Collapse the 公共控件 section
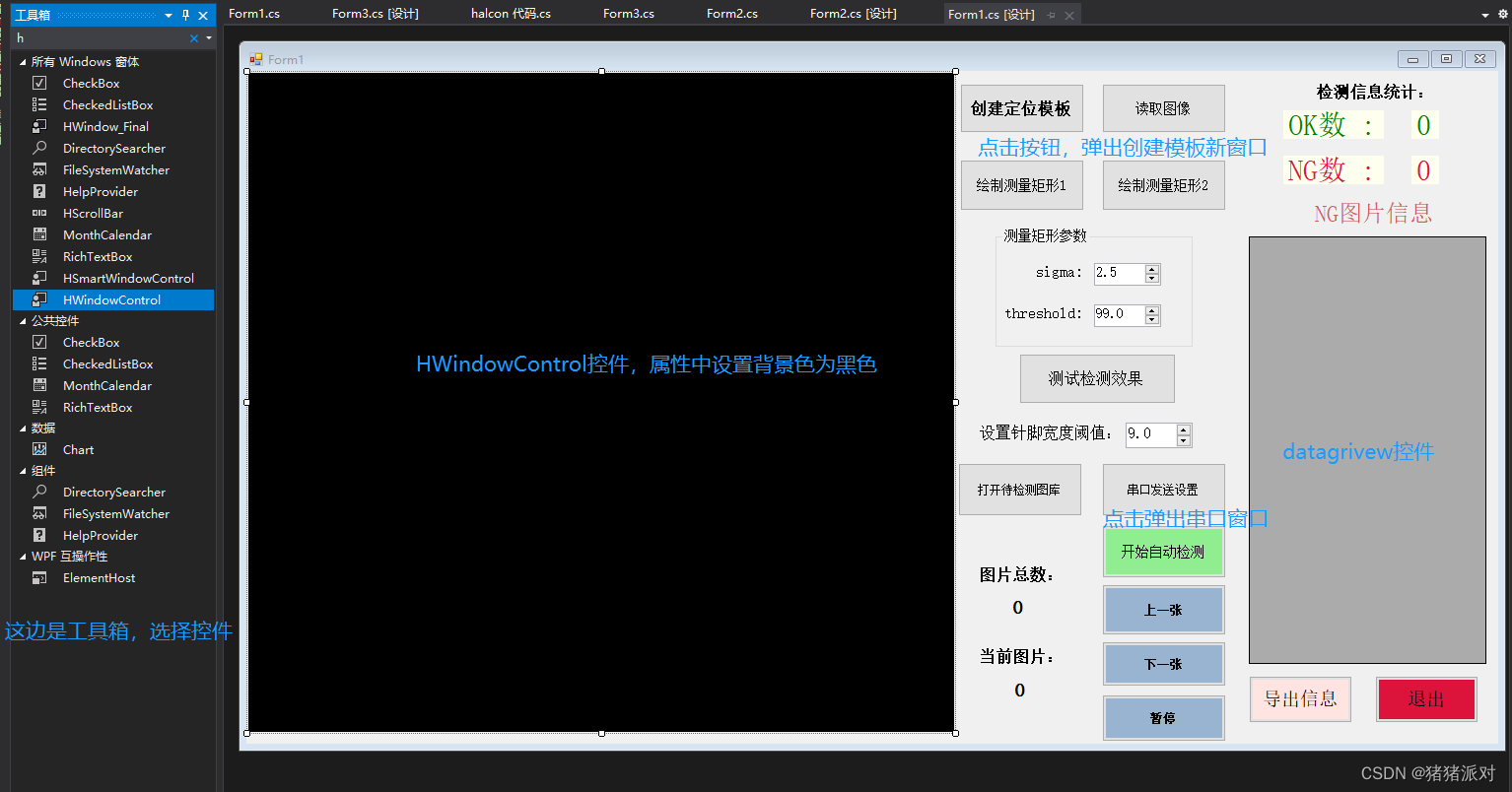Screen dimensions: 1512x792 click(x=24, y=320)
